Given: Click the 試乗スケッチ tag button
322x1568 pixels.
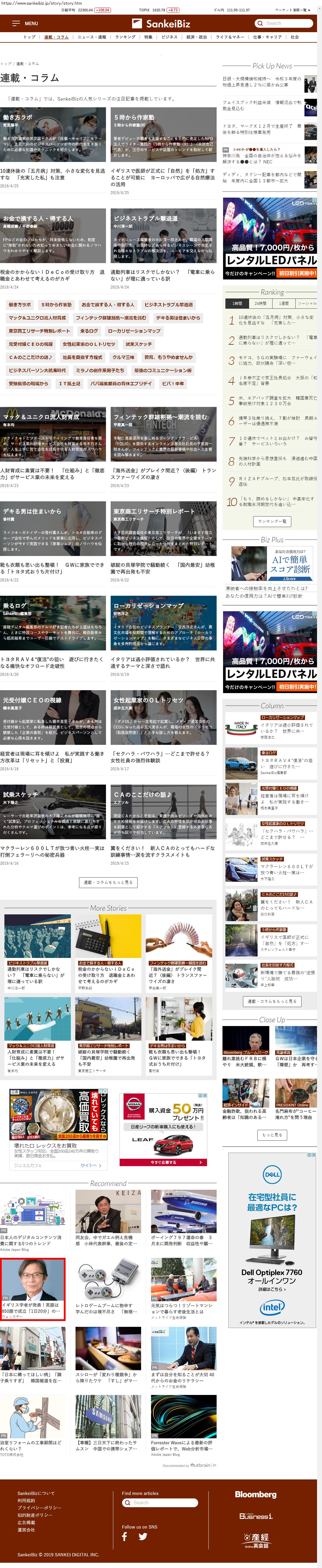Looking at the screenshot, I should pos(139,345).
